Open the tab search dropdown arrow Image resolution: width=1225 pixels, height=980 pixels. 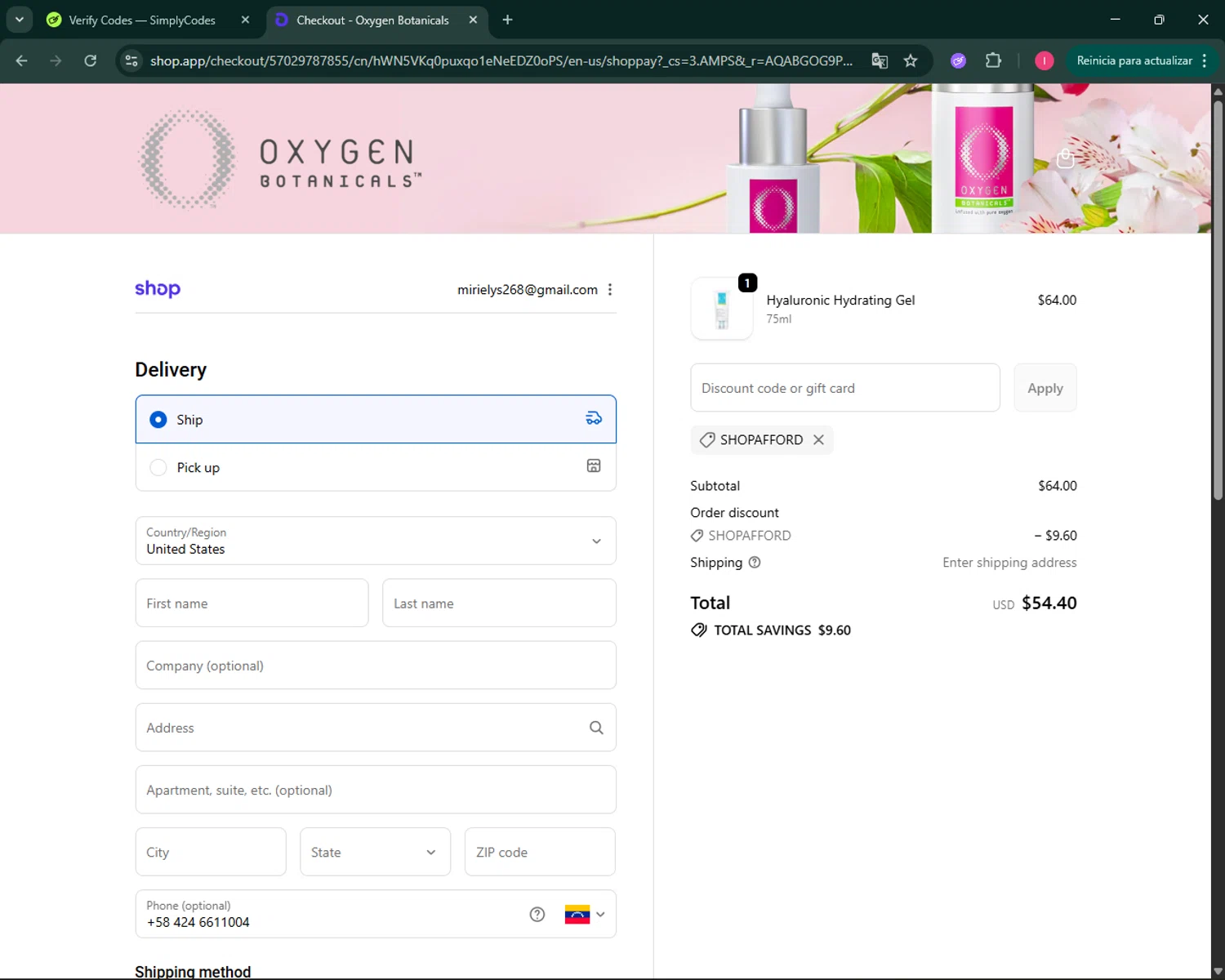pos(20,20)
